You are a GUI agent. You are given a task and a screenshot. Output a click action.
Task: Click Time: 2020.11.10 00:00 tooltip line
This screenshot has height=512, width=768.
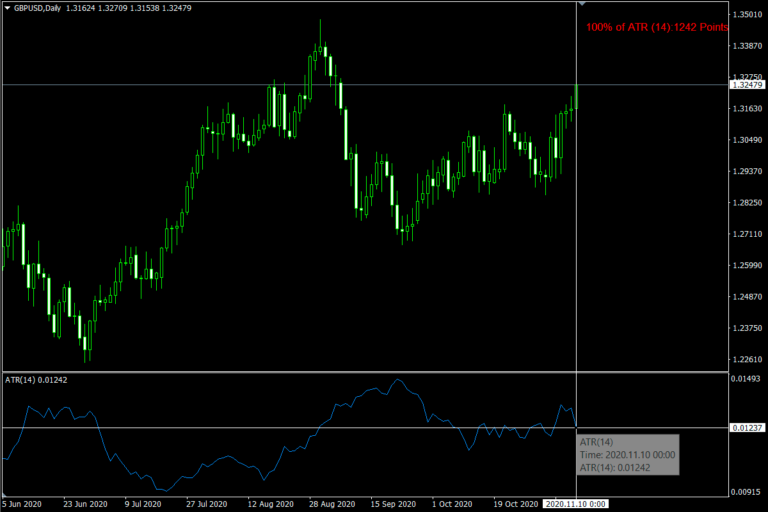627,455
